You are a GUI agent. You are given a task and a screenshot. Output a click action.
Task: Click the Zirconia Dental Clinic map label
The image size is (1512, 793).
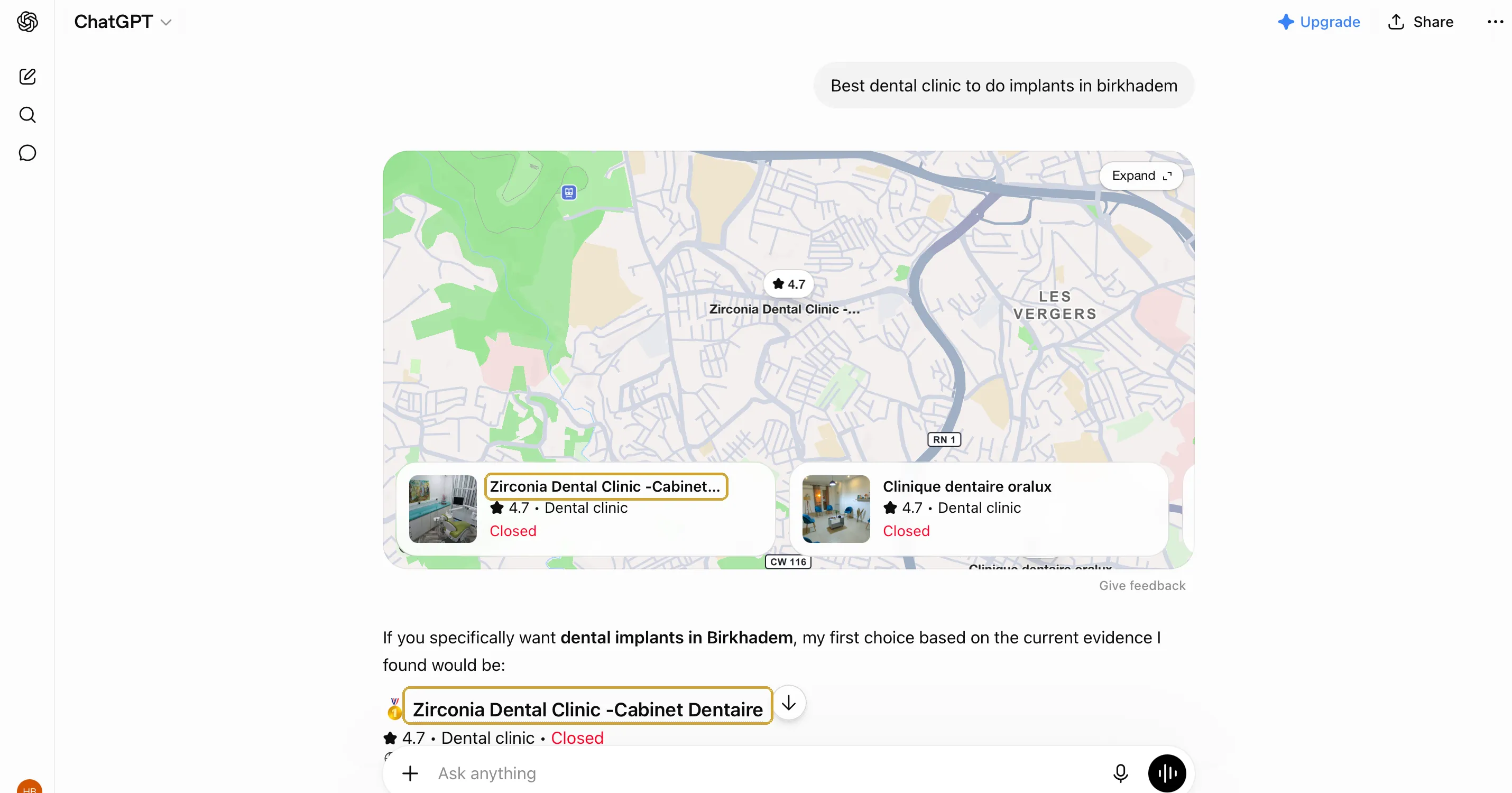tap(784, 309)
